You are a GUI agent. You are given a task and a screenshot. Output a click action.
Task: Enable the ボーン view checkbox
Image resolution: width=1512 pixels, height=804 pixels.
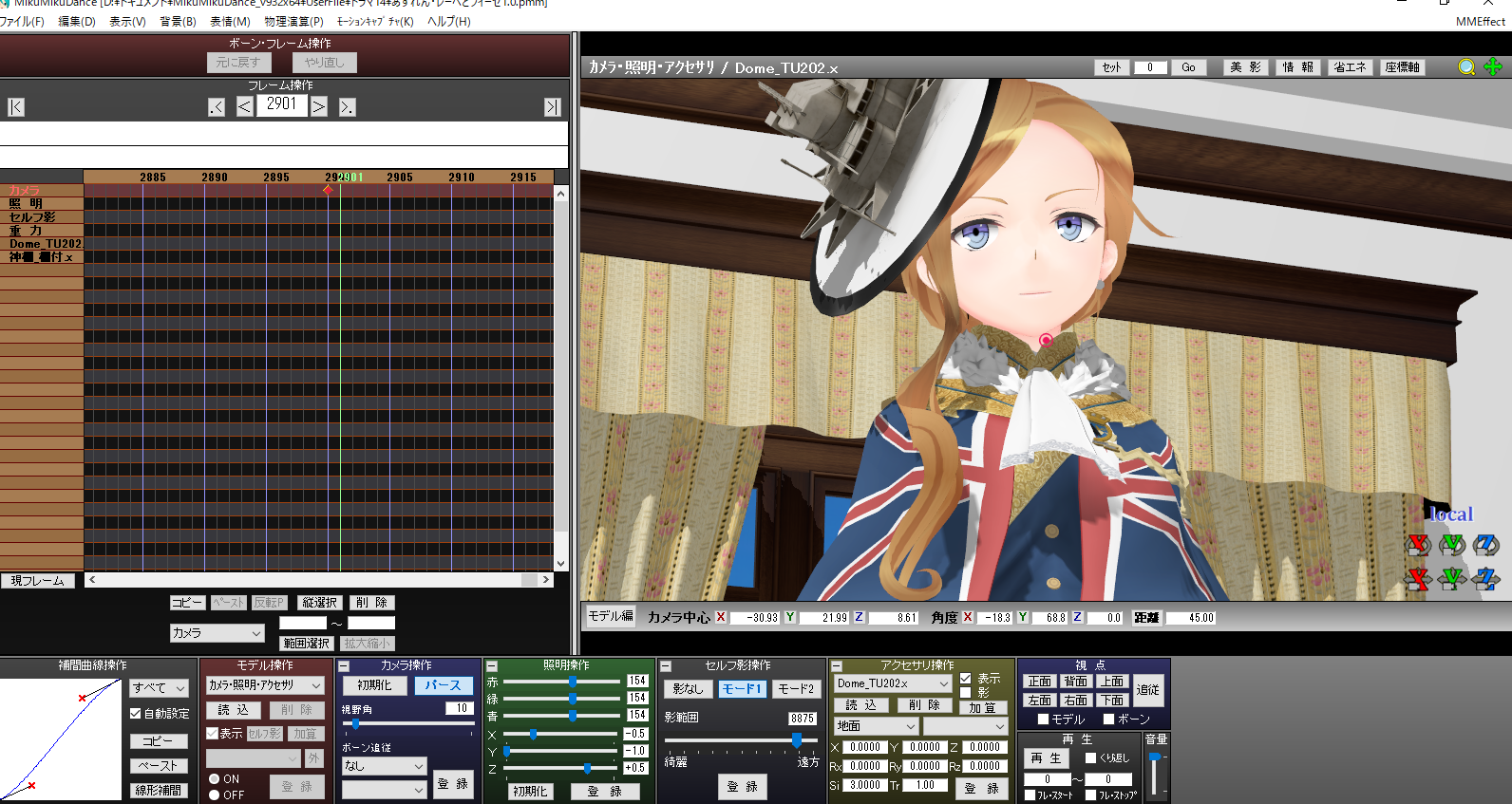pos(1108,719)
